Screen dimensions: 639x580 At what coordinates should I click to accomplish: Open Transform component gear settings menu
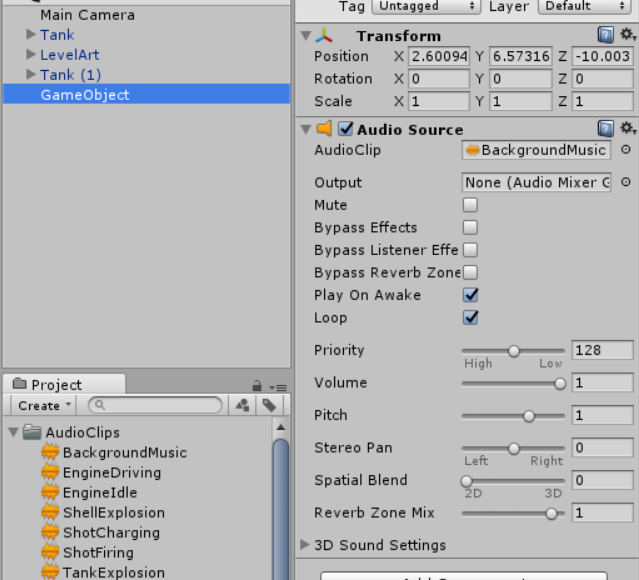tap(628, 35)
